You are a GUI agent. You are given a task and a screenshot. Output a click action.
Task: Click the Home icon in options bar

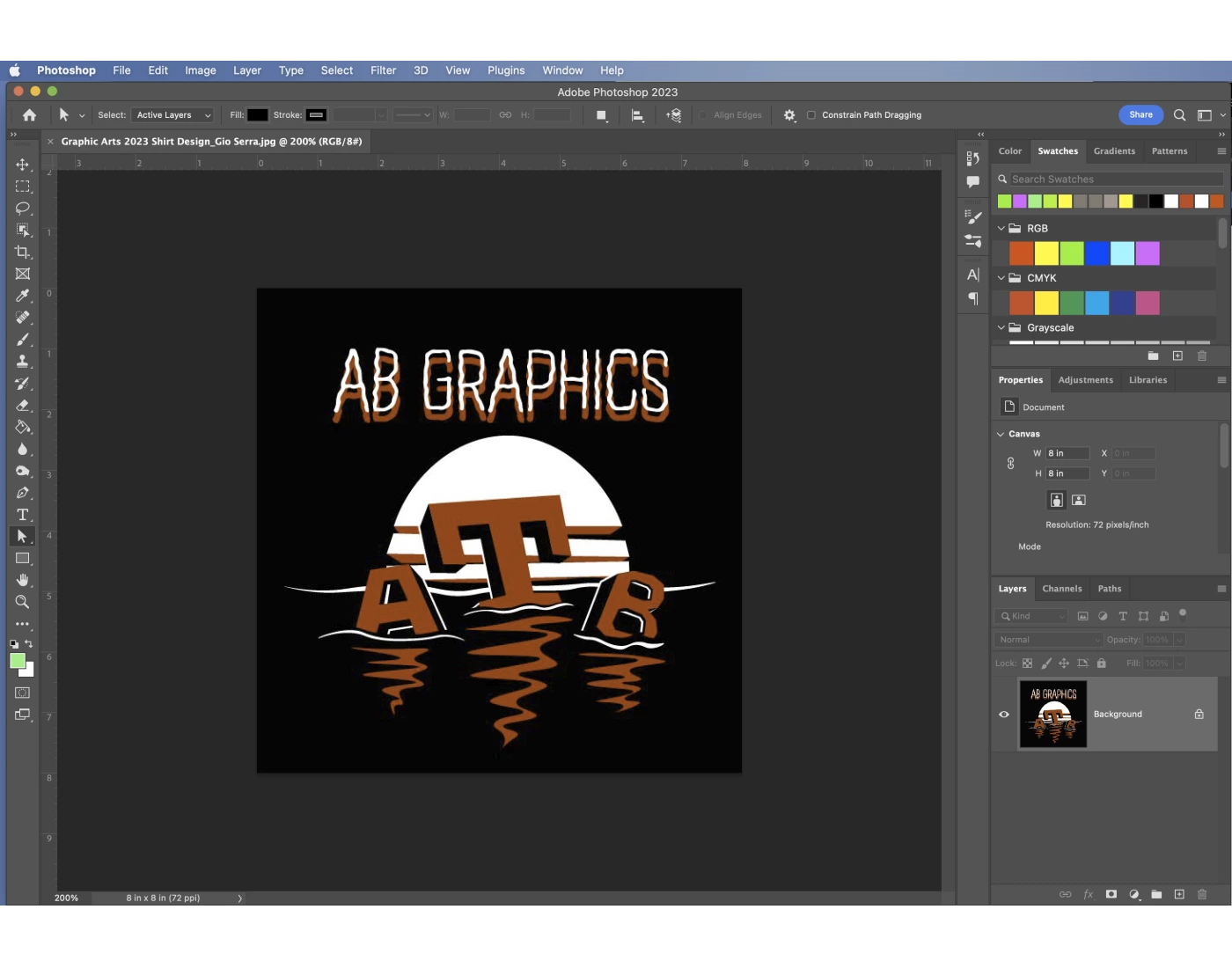(29, 115)
